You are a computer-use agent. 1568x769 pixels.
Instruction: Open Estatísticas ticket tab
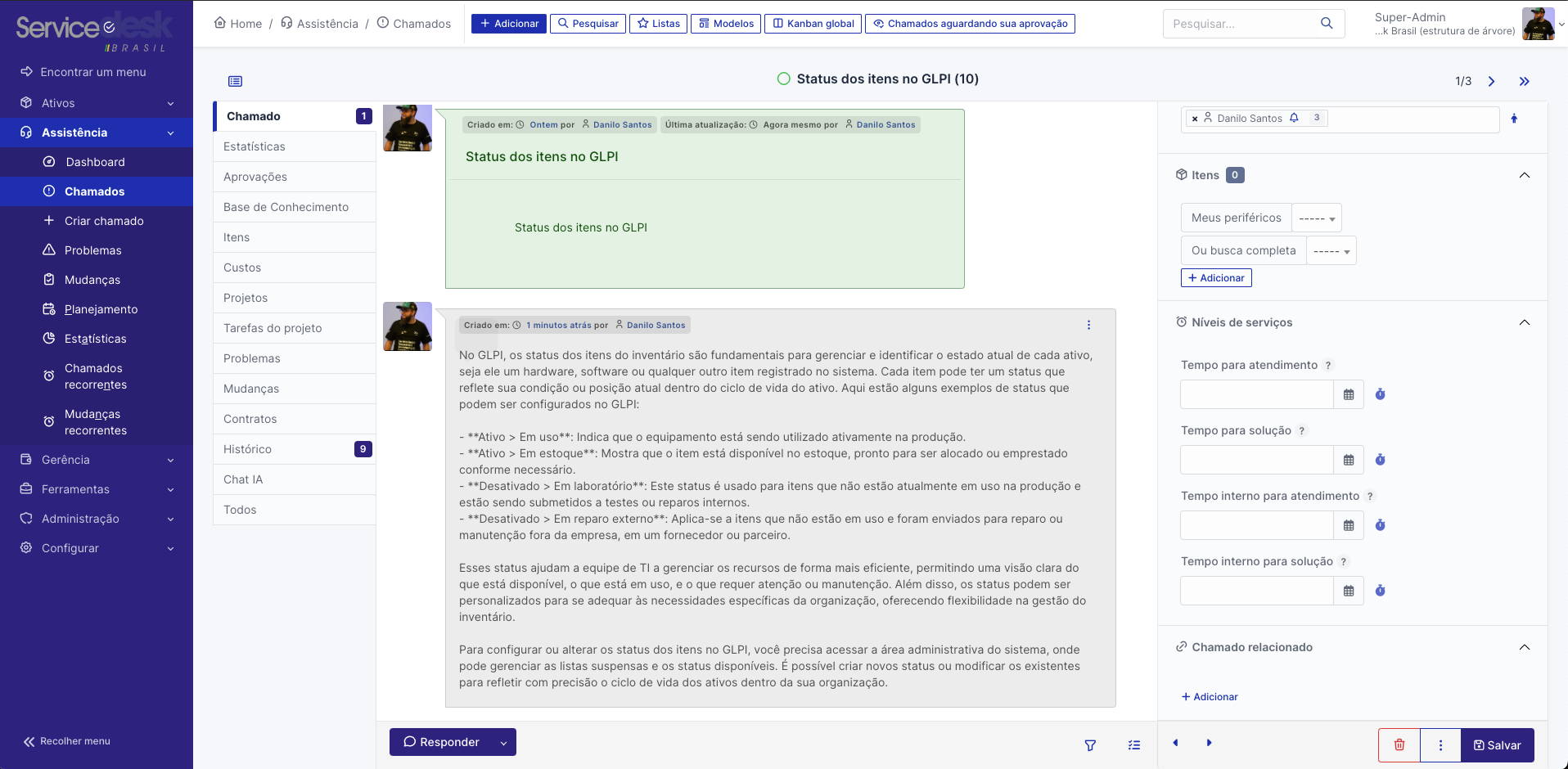tap(295, 146)
